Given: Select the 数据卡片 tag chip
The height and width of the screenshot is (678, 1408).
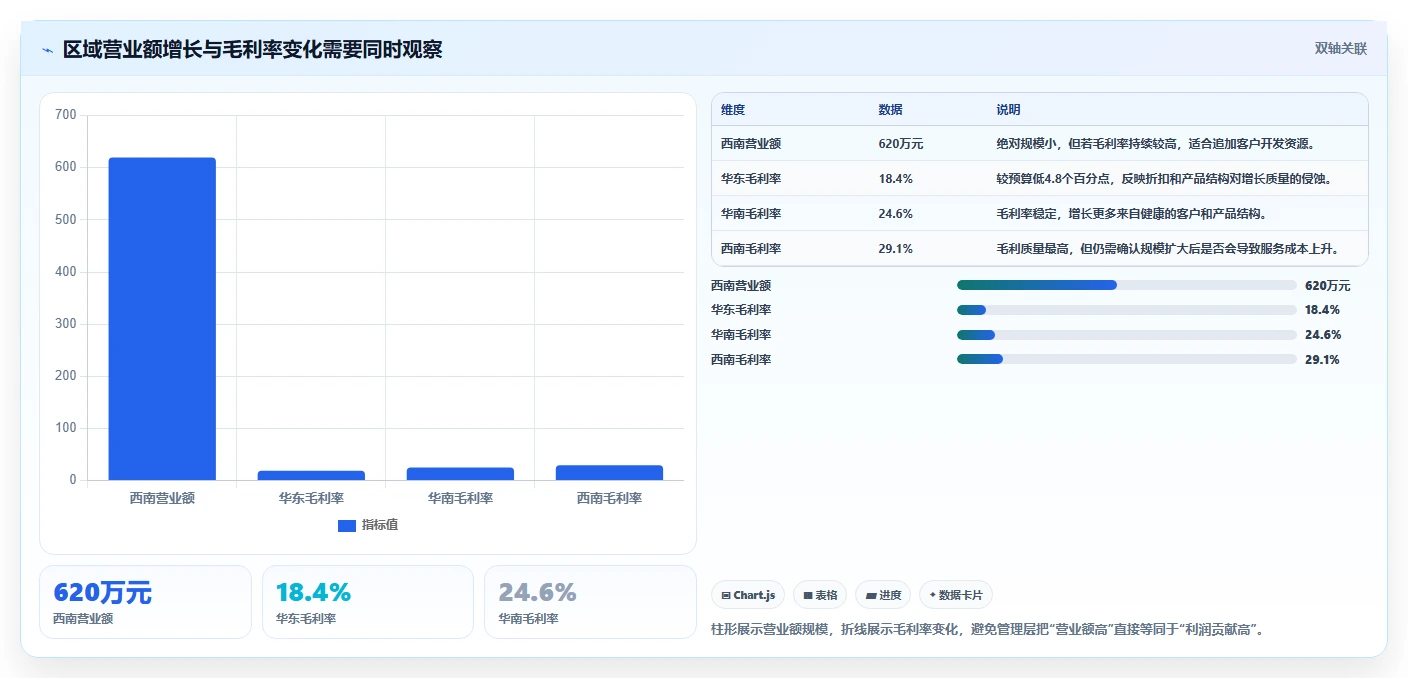Looking at the screenshot, I should [956, 595].
